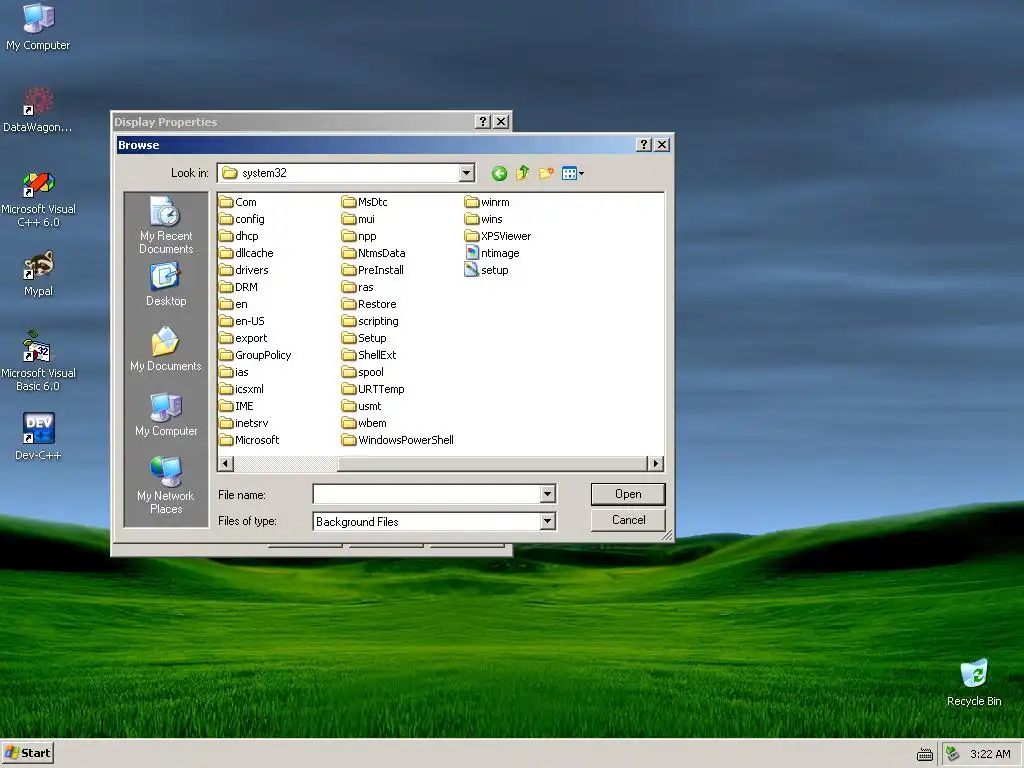
Task: Select the Com folder
Action: click(238, 202)
